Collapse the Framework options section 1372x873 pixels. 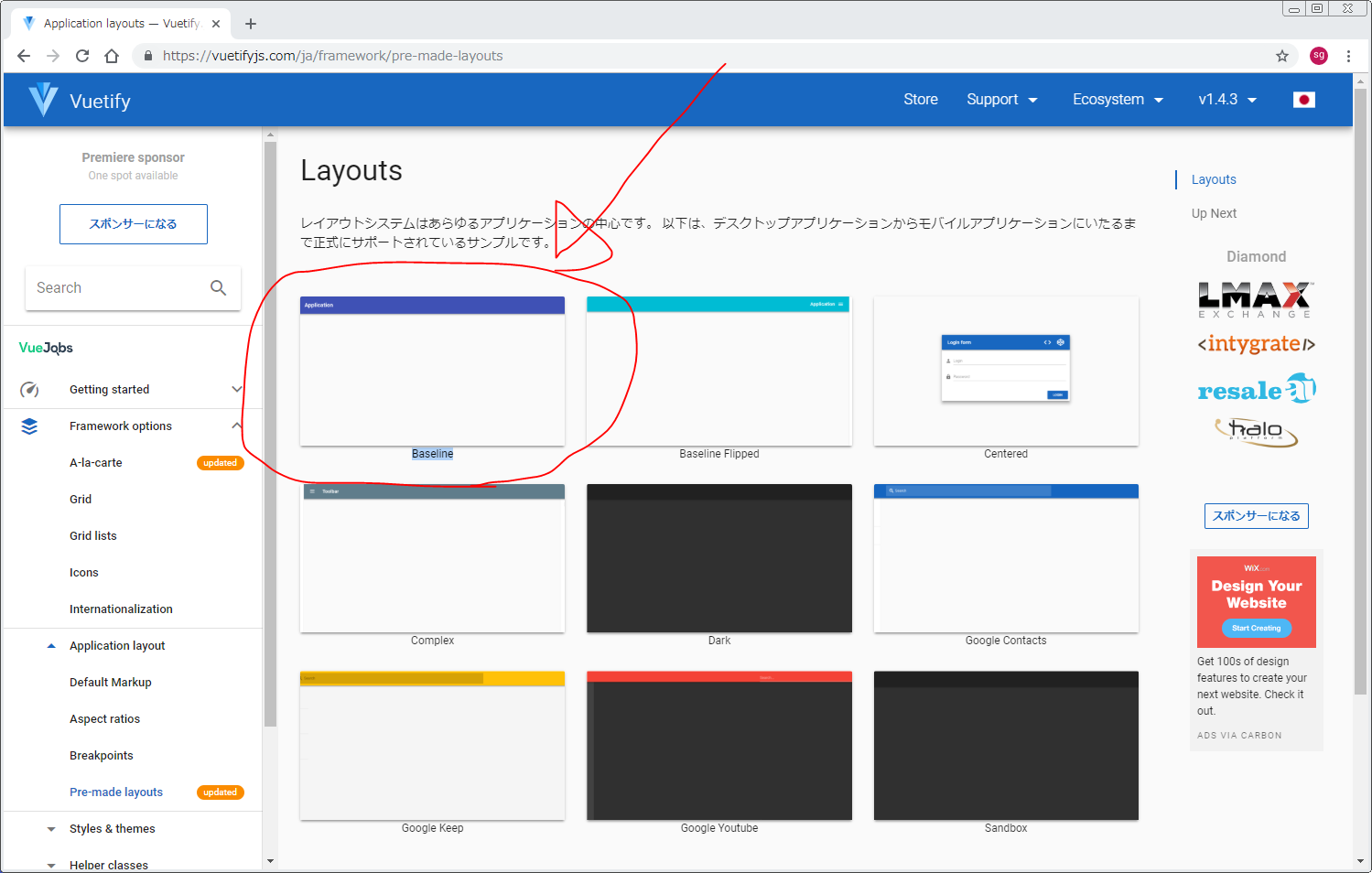[236, 426]
